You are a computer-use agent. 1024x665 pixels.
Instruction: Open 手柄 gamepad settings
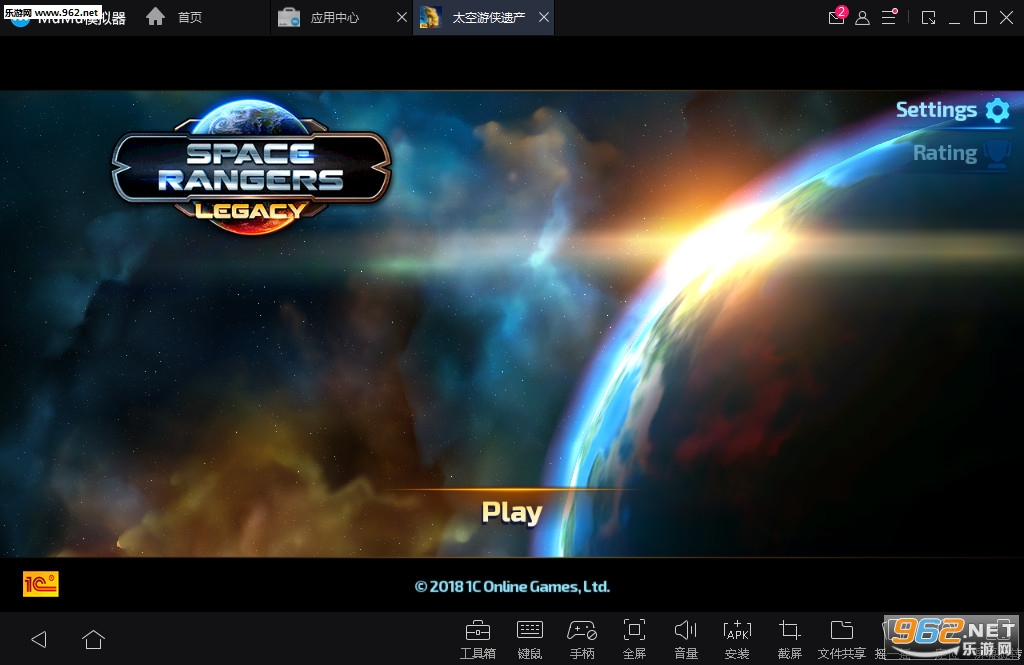[x=582, y=640]
